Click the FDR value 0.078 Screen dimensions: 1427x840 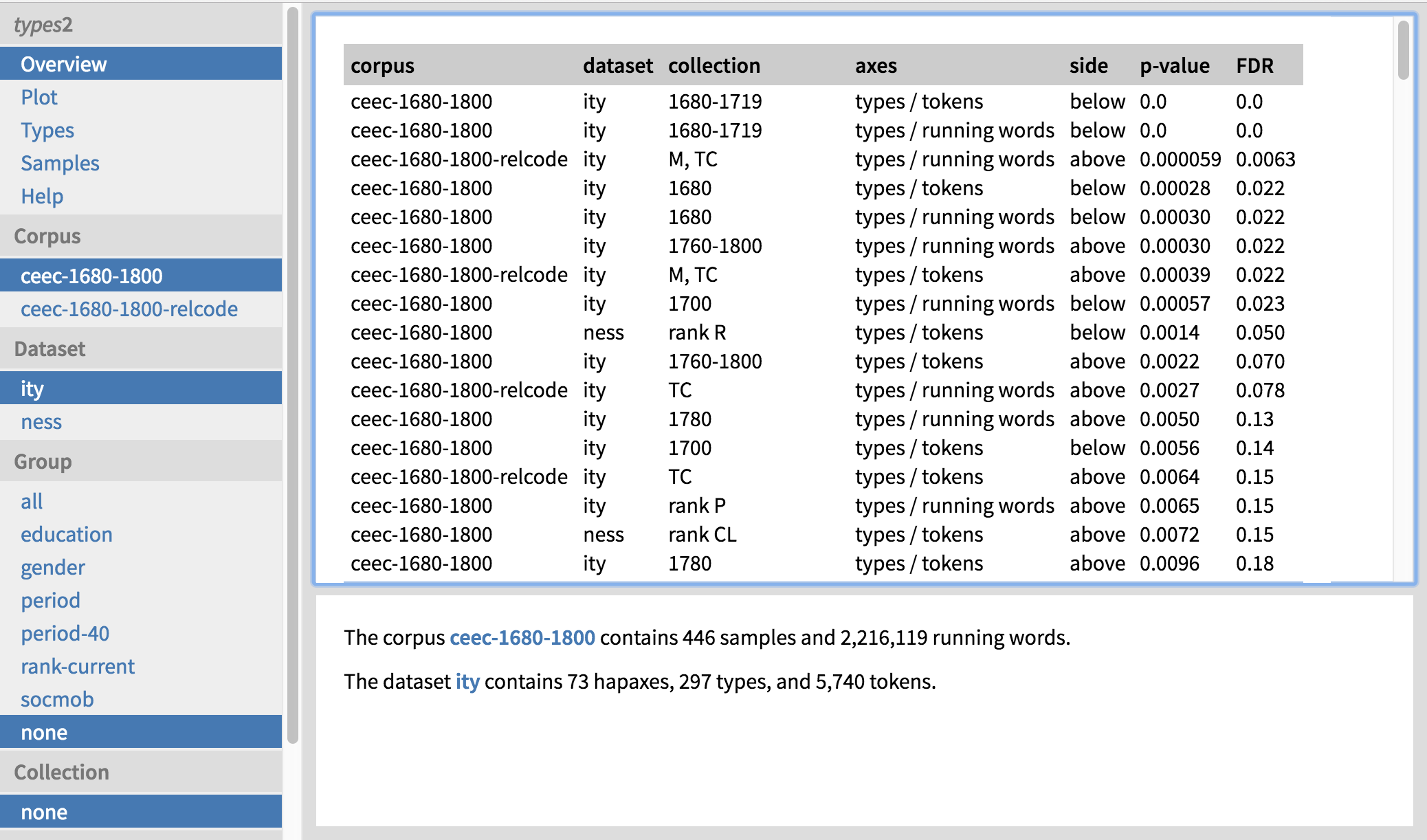click(1260, 390)
